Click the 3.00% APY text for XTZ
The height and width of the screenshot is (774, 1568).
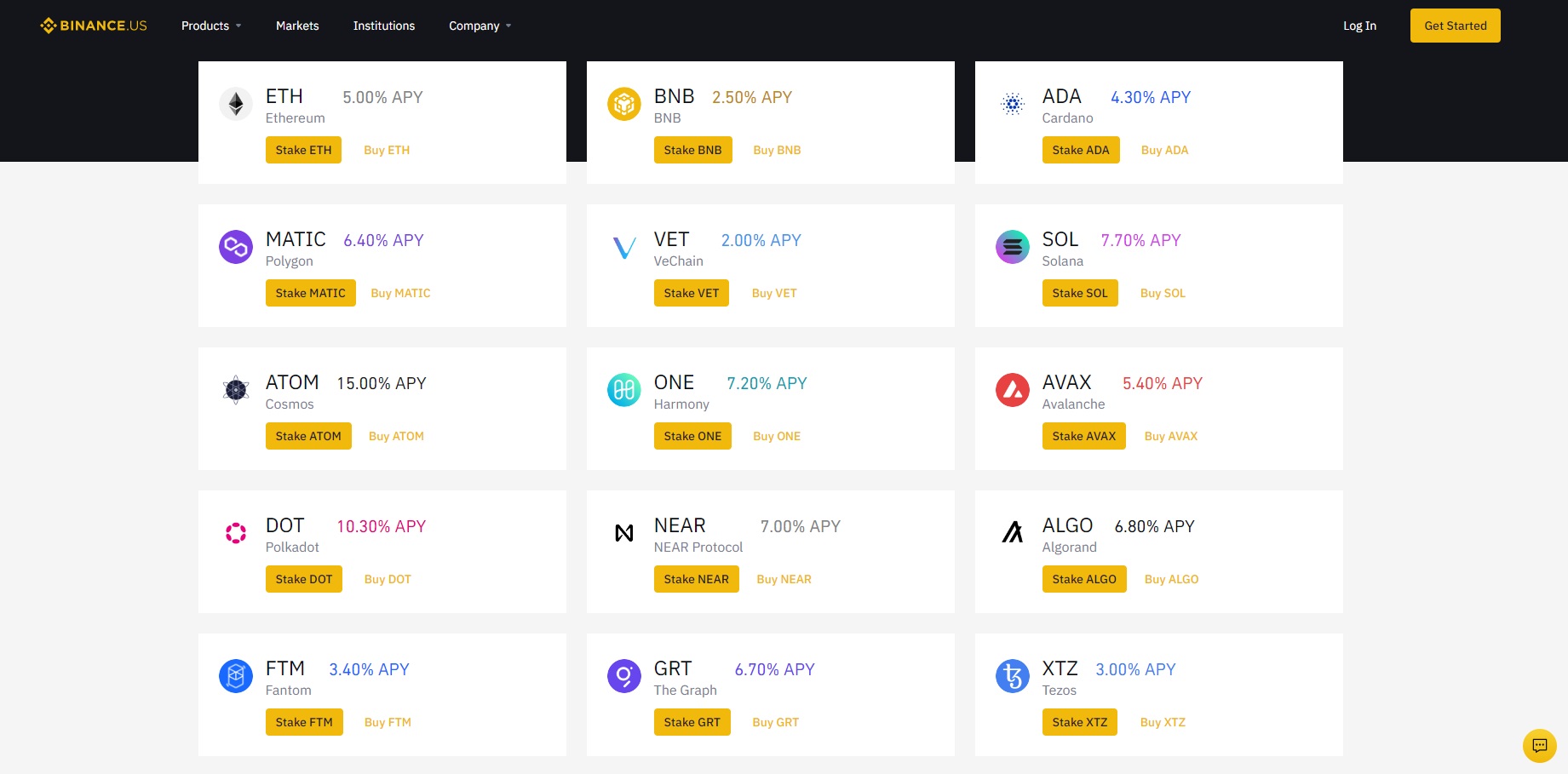pyautogui.click(x=1135, y=669)
